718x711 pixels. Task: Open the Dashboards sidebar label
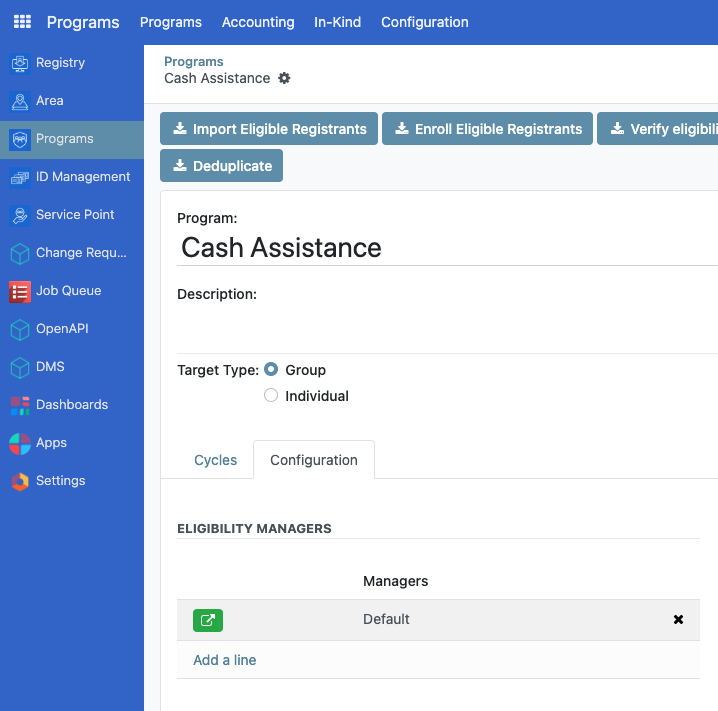click(x=72, y=404)
